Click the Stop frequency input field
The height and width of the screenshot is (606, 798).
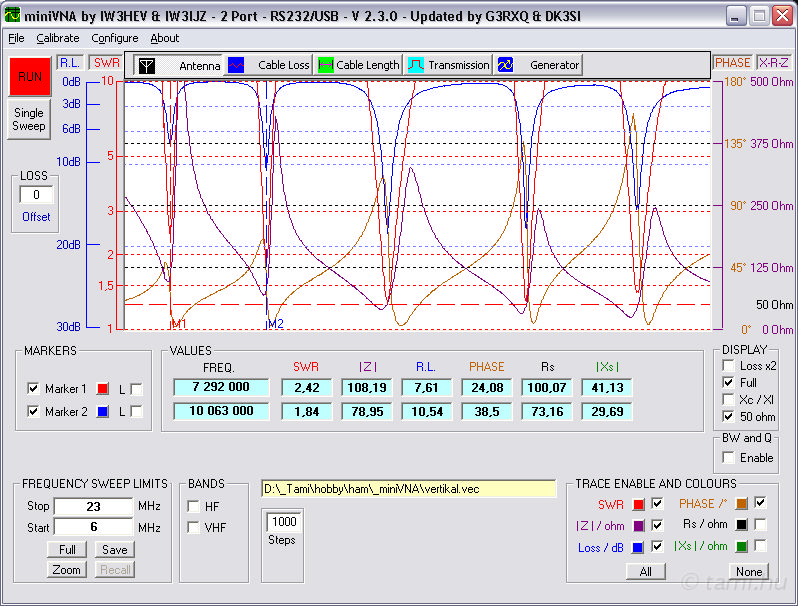tap(93, 506)
